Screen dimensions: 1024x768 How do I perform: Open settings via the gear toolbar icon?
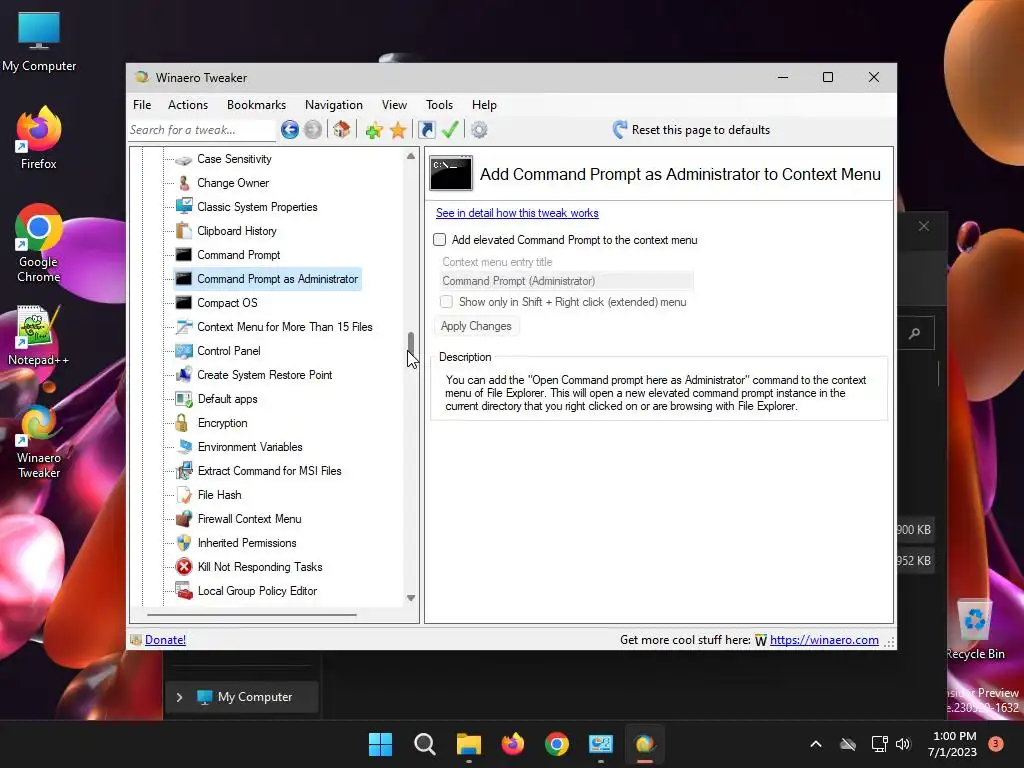click(479, 130)
